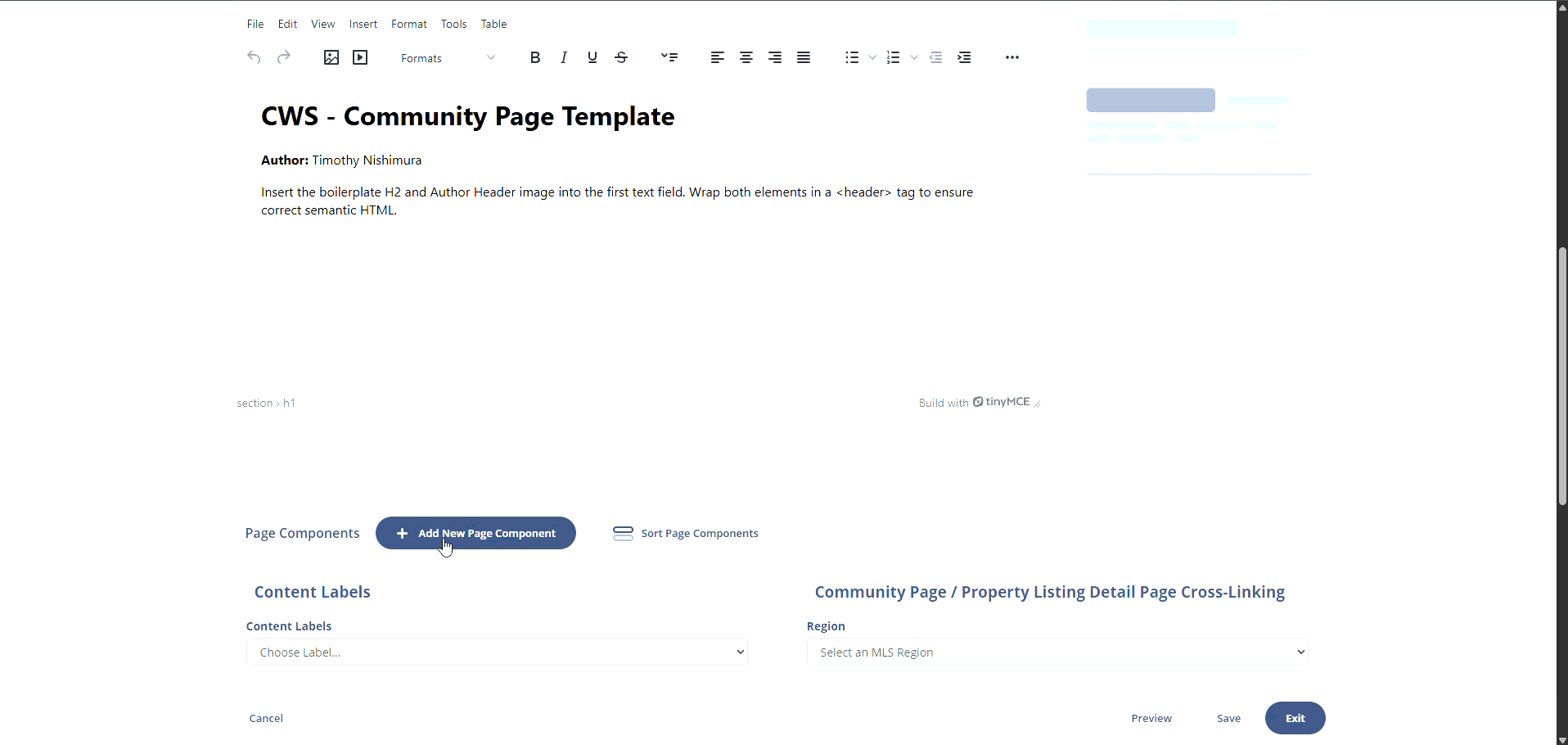Open more toolbar options ellipsis

point(1012,57)
